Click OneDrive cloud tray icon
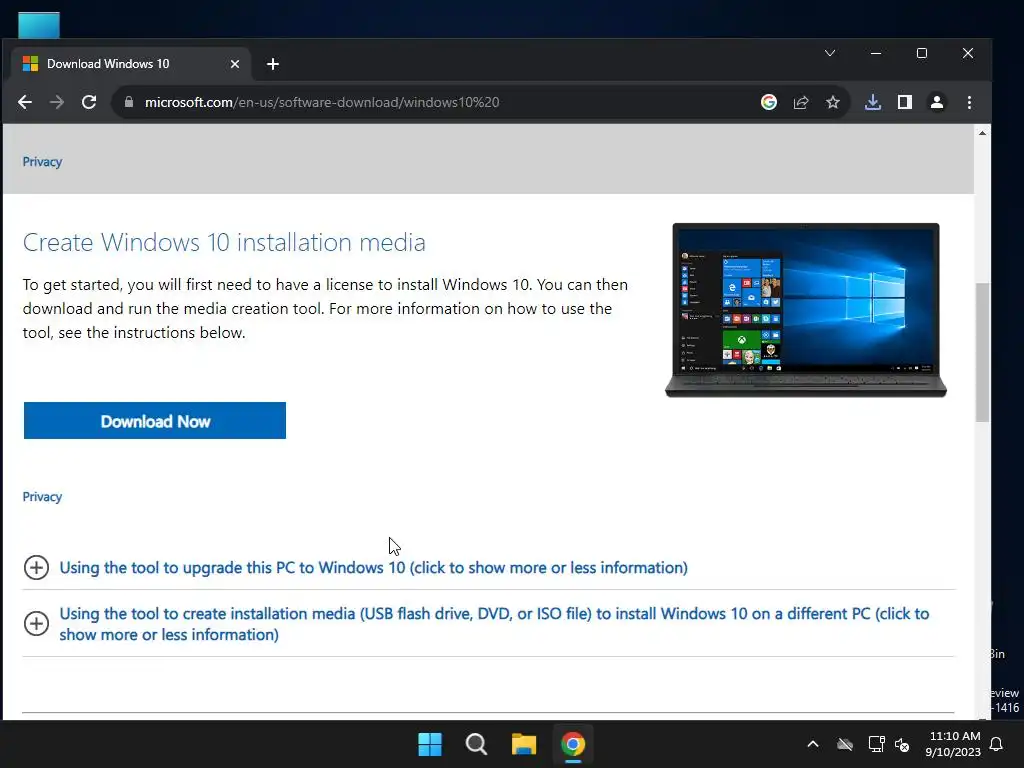The image size is (1024, 768). [x=845, y=744]
